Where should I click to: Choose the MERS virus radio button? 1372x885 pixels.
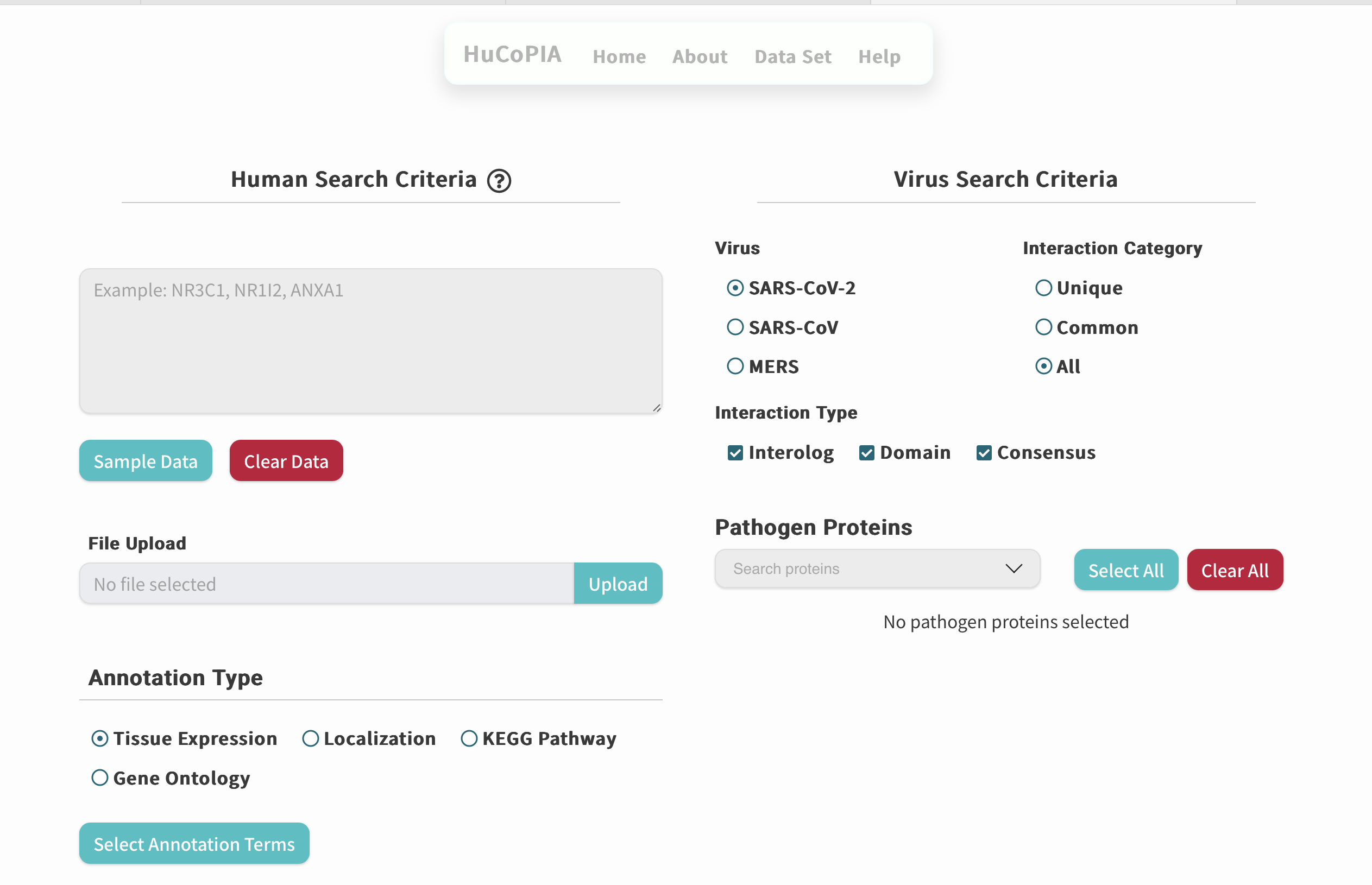[x=735, y=366]
